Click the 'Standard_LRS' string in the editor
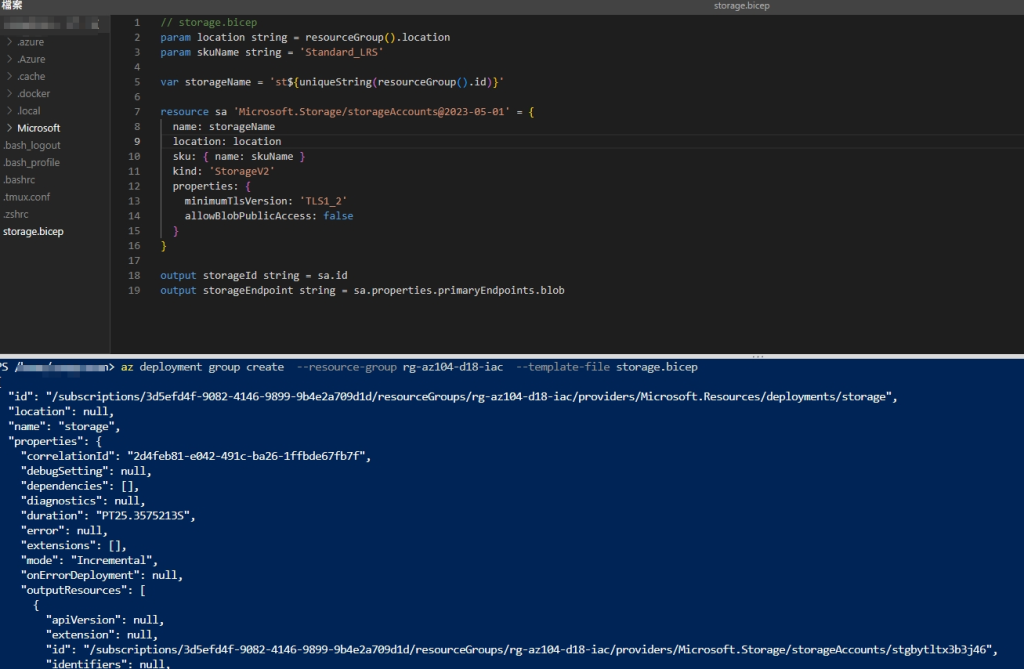The width and height of the screenshot is (1024, 669). click(x=342, y=52)
